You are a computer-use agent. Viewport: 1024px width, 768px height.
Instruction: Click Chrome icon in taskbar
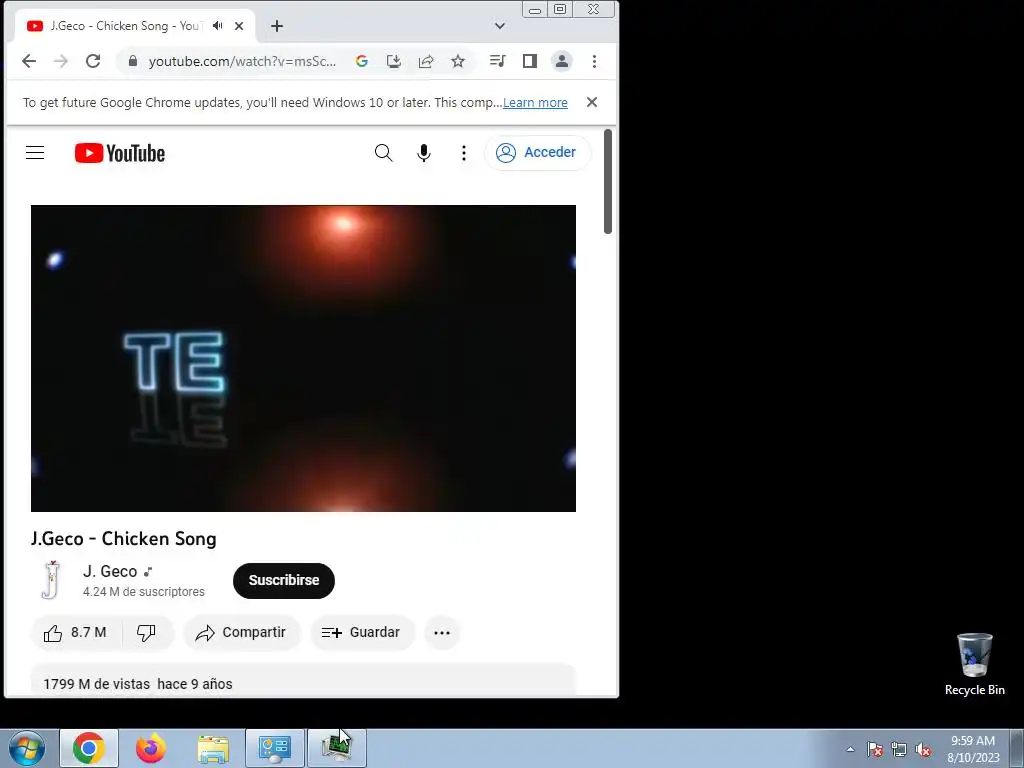point(89,748)
